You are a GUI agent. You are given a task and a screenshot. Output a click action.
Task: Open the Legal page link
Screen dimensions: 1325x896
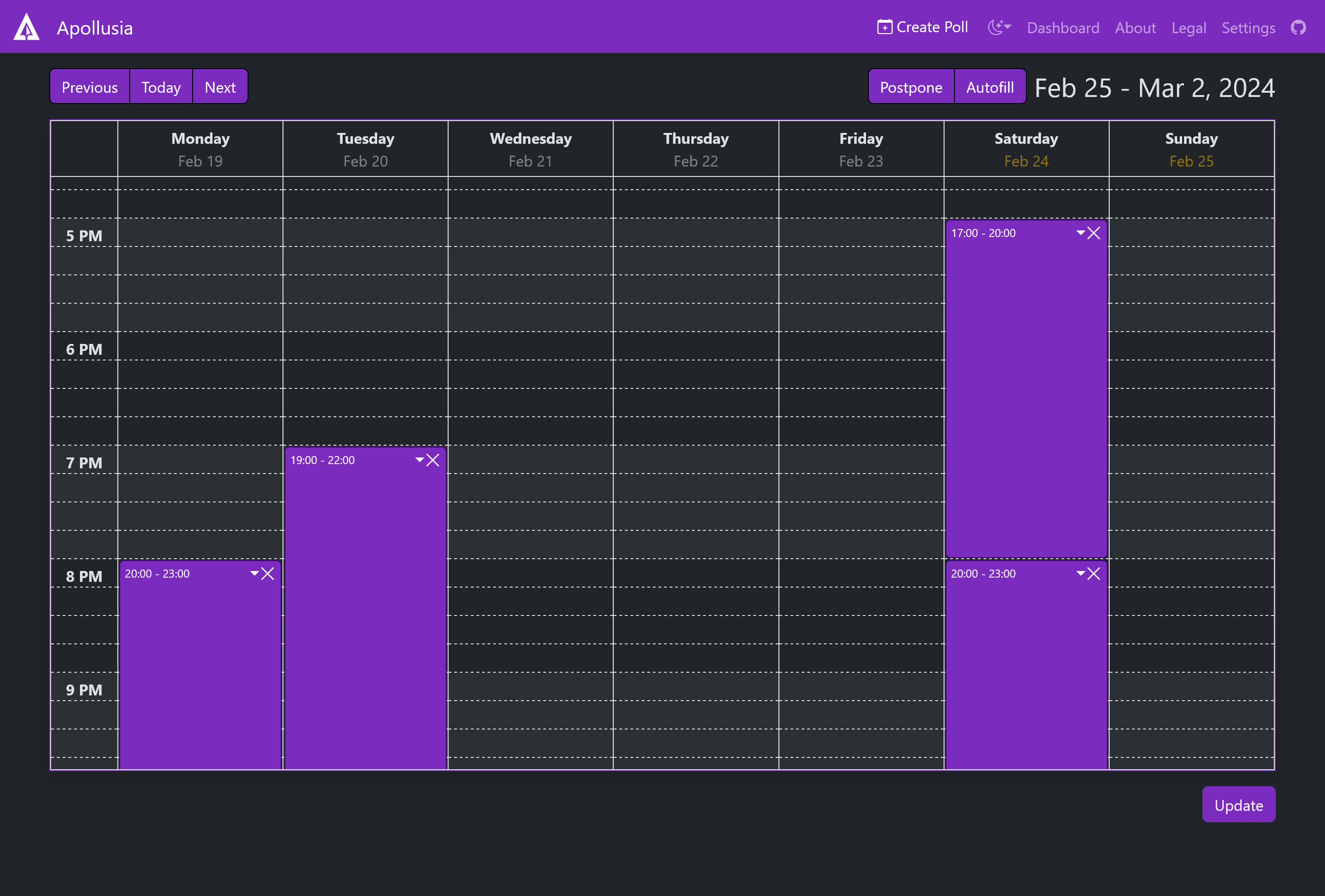tap(1188, 28)
